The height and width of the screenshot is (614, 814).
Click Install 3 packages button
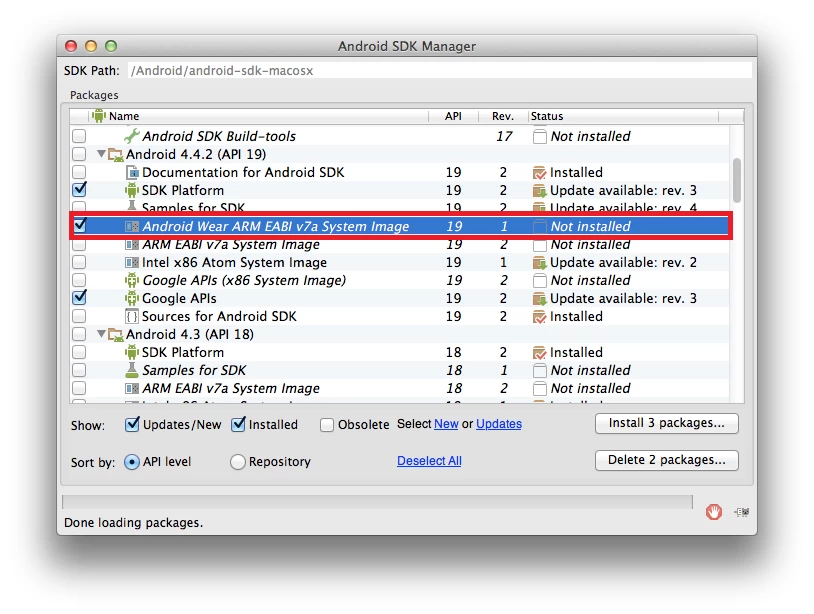pyautogui.click(x=667, y=423)
